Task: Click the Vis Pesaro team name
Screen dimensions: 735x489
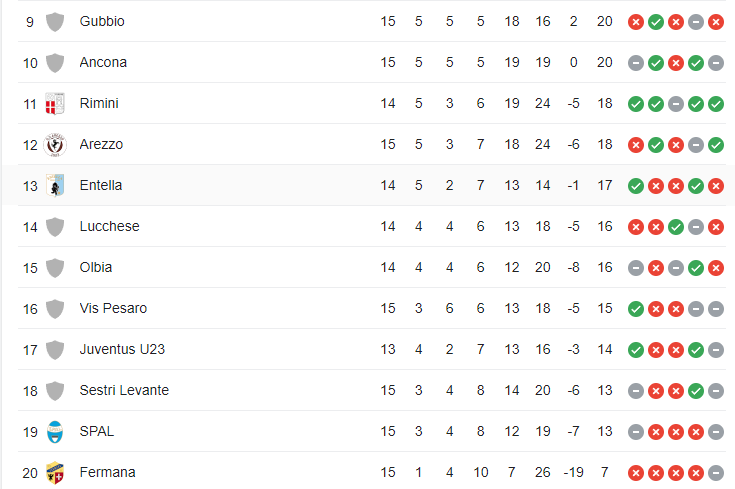Action: click(x=113, y=308)
